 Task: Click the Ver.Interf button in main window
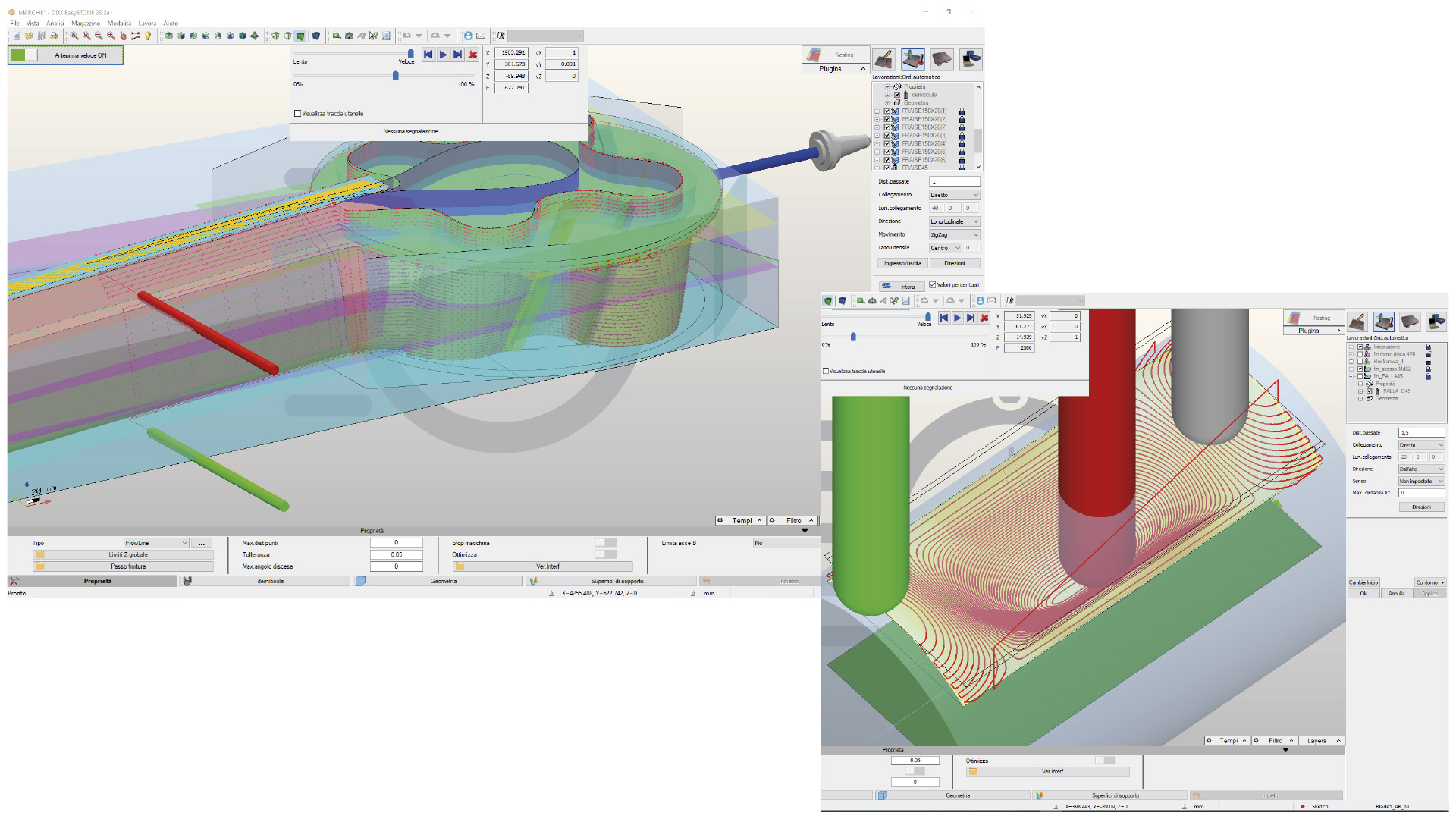(x=543, y=566)
